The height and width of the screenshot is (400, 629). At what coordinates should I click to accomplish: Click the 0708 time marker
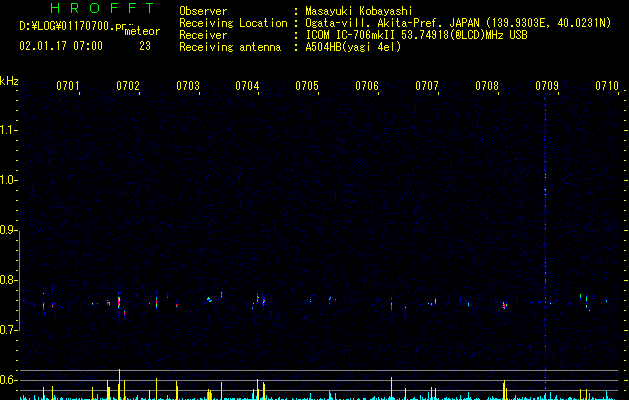click(x=487, y=86)
